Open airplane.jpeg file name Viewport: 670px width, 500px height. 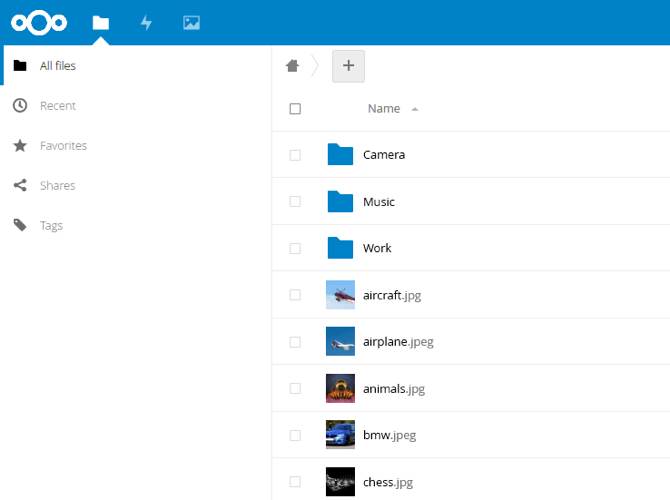[398, 342]
